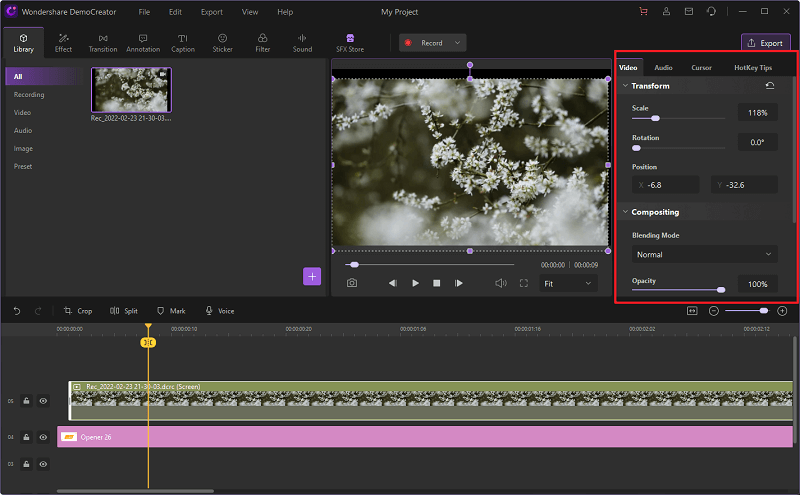Screen dimensions: 800x495
Task: Open the shopping cart icon
Action: pos(643,11)
